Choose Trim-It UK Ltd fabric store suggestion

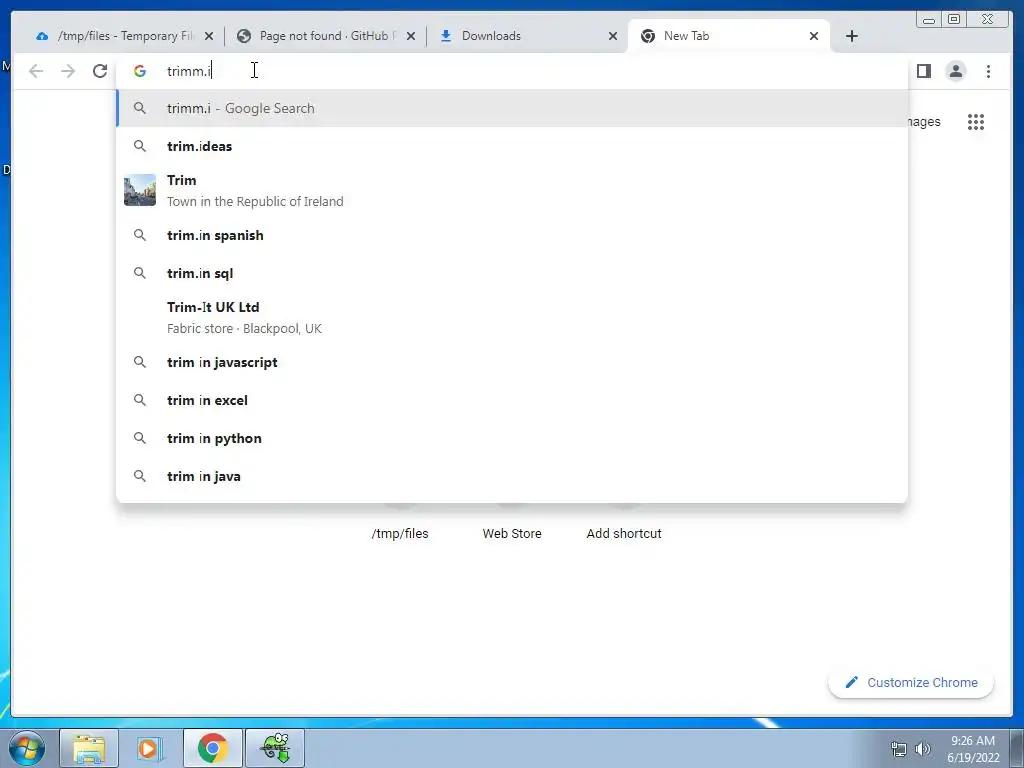(x=512, y=317)
